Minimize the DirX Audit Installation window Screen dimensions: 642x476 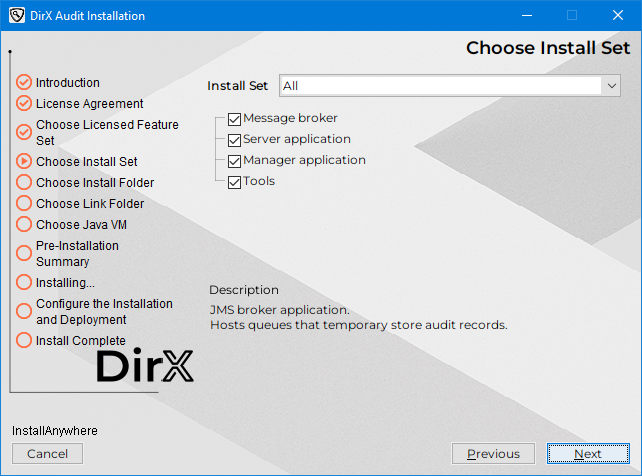coord(526,16)
